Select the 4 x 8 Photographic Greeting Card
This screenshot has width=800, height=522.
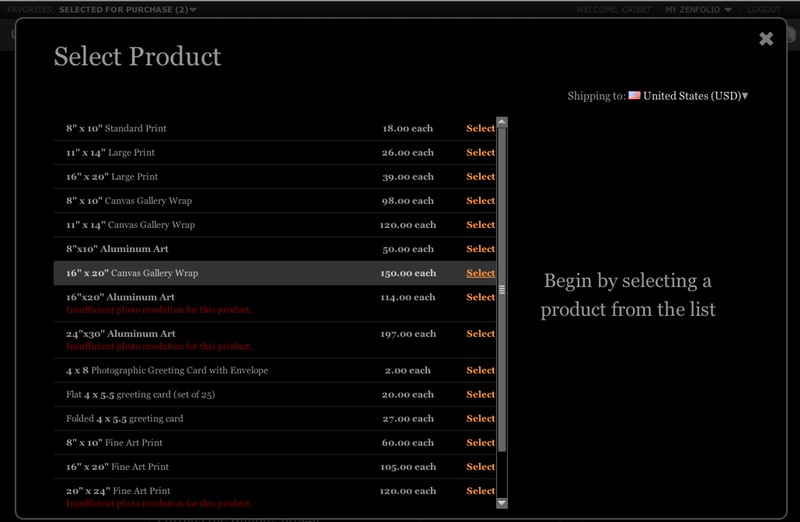coord(480,370)
